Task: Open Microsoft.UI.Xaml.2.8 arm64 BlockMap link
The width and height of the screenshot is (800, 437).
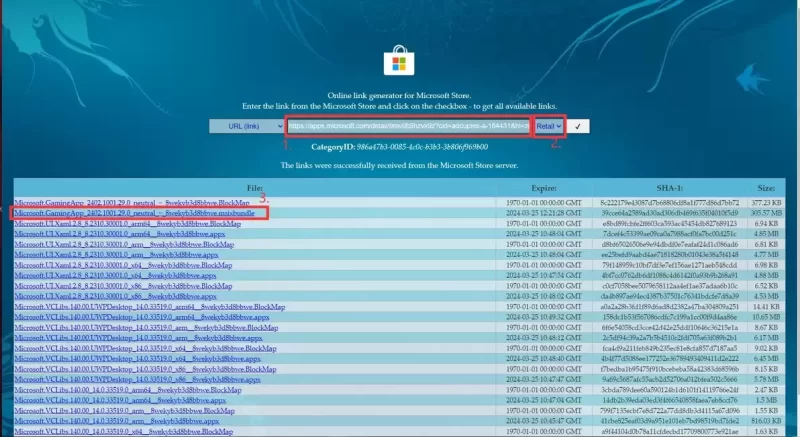Action: click(x=127, y=225)
